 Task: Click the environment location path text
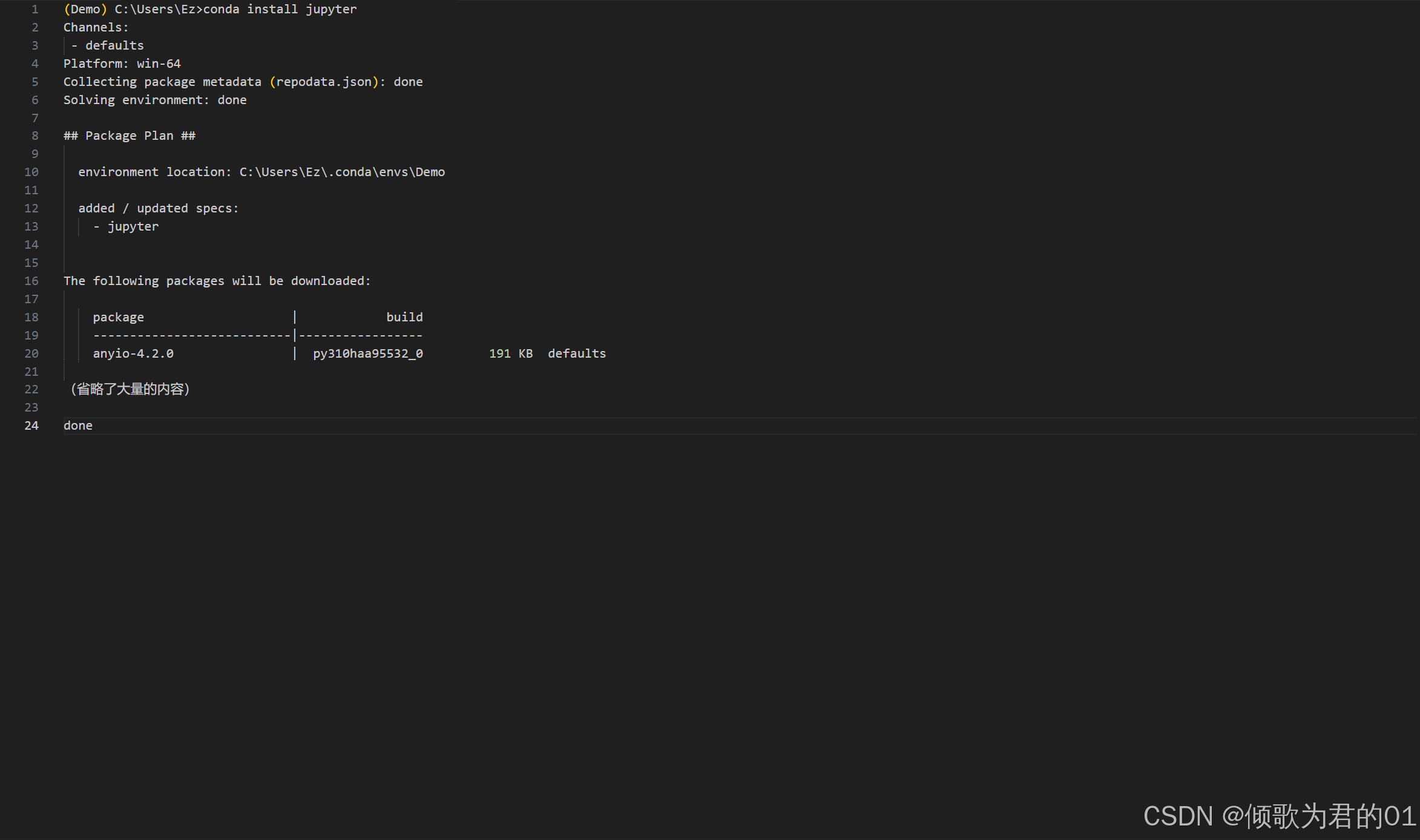click(x=342, y=172)
